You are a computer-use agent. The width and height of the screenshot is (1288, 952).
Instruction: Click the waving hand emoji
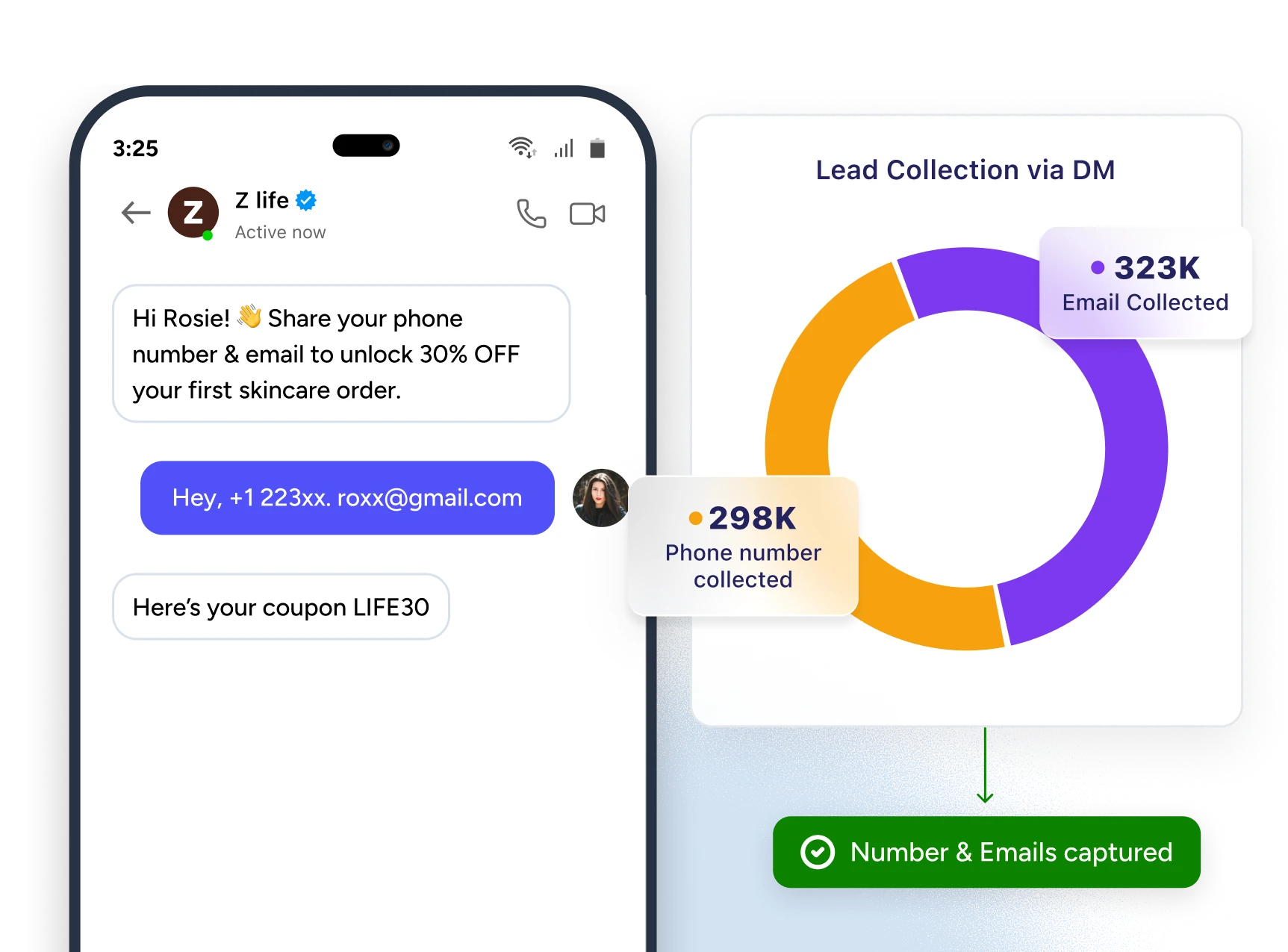coord(249,316)
